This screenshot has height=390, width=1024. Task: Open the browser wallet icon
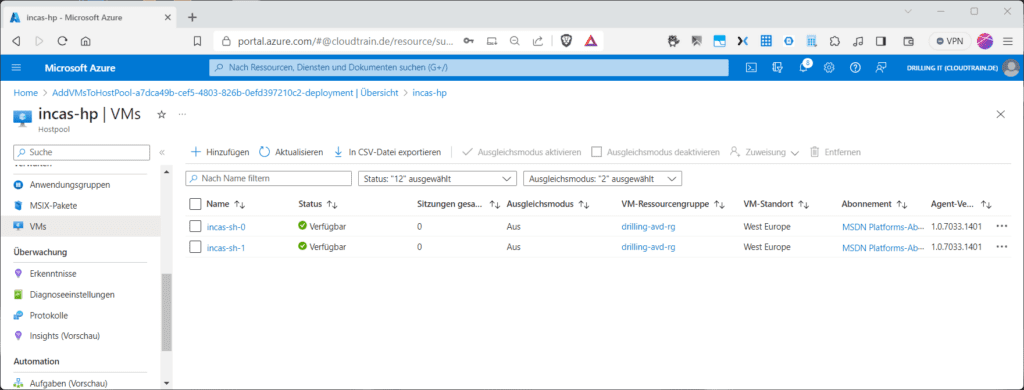coord(908,41)
